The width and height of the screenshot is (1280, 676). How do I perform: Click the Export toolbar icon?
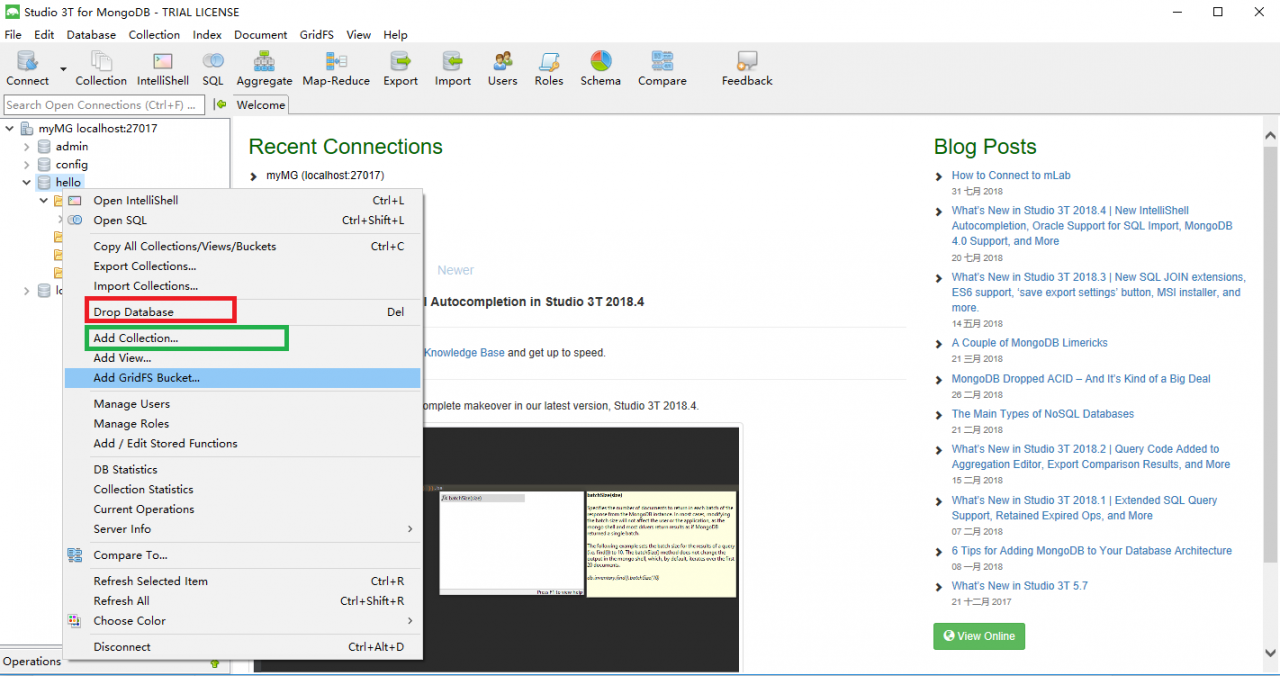[x=400, y=68]
